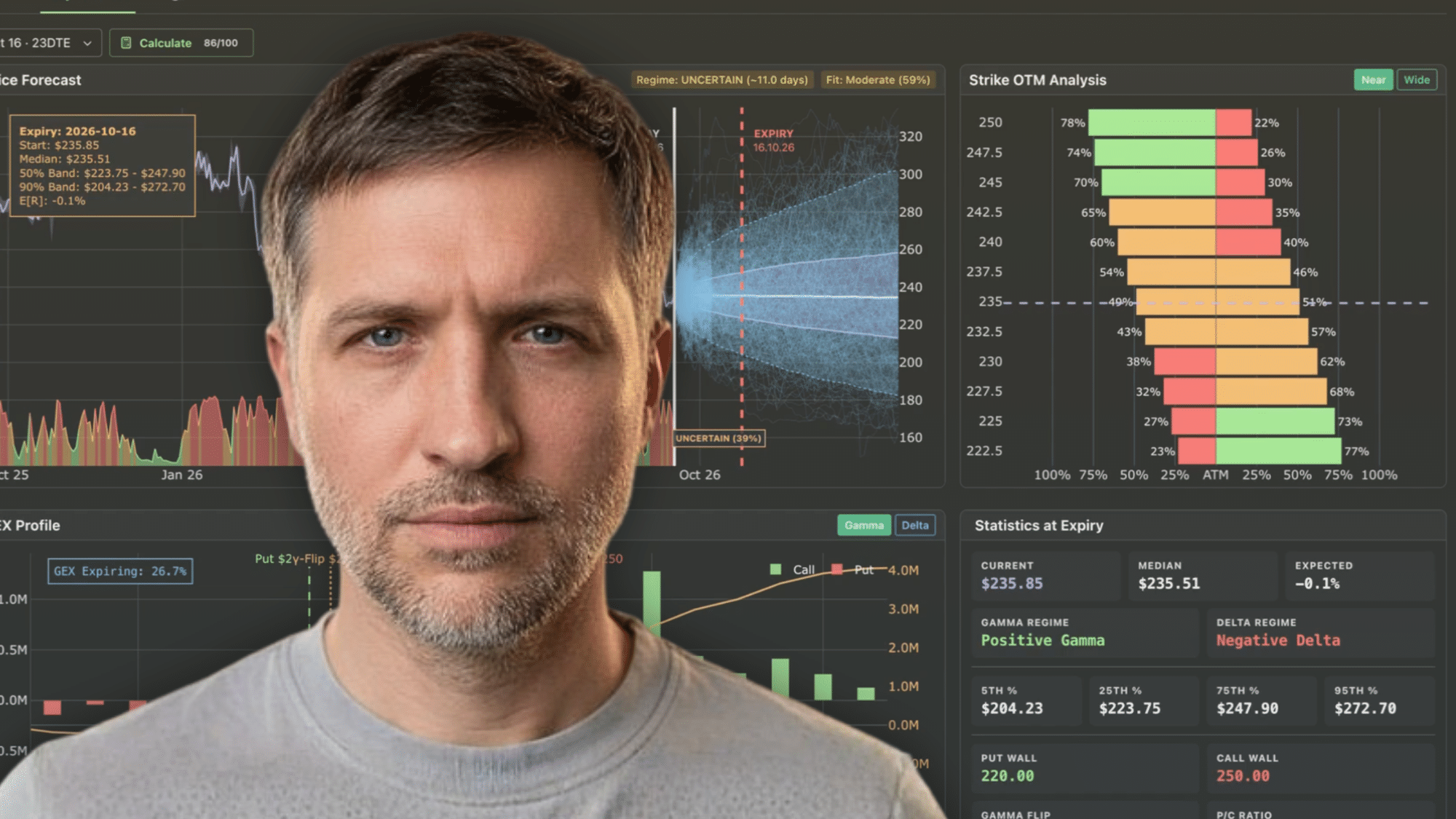This screenshot has height=819, width=1456.
Task: Click the Calculate button
Action: pos(181,43)
